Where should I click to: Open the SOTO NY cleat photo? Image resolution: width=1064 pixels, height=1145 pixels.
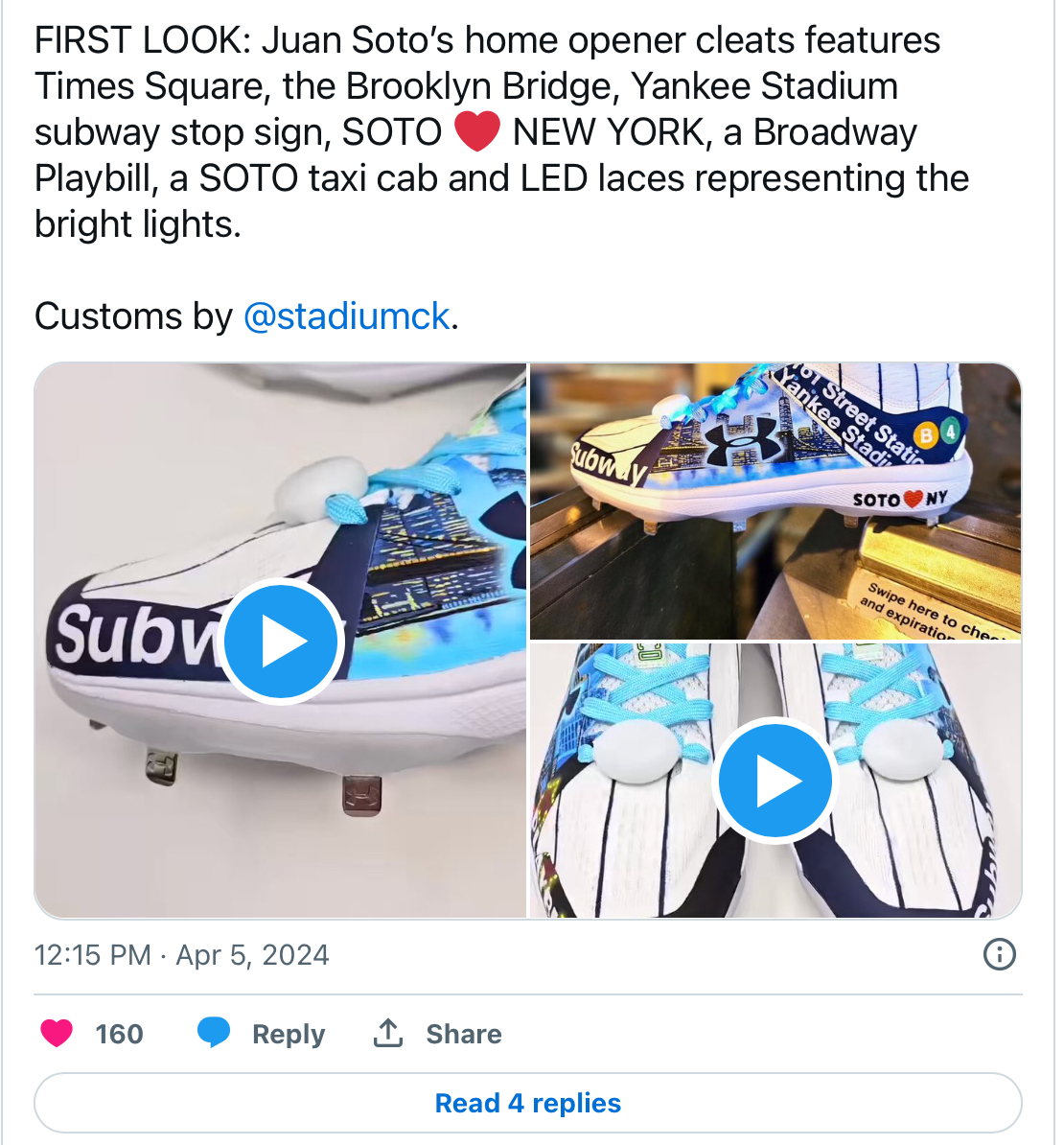click(775, 501)
